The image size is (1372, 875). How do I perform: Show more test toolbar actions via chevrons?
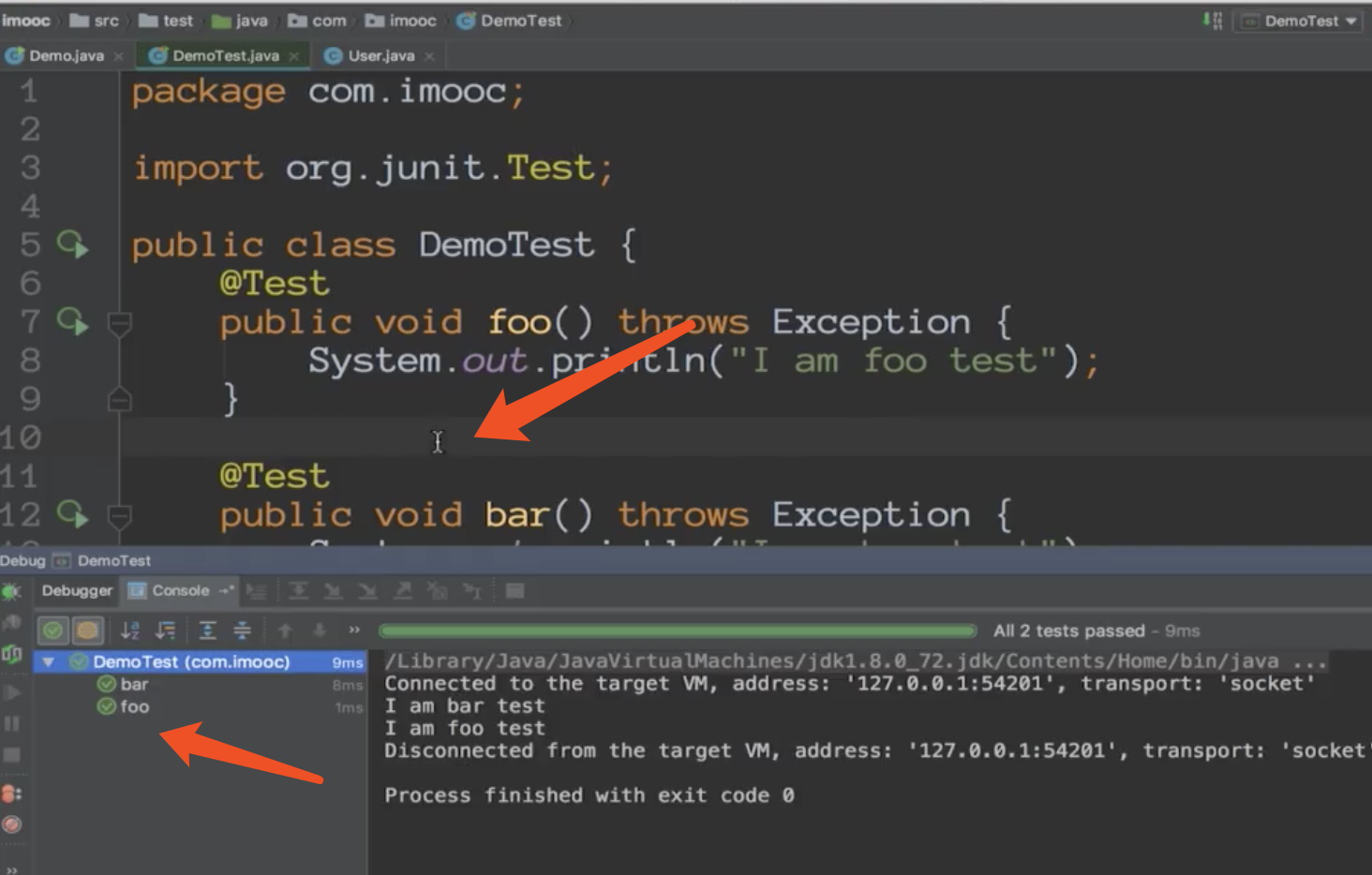(x=354, y=630)
